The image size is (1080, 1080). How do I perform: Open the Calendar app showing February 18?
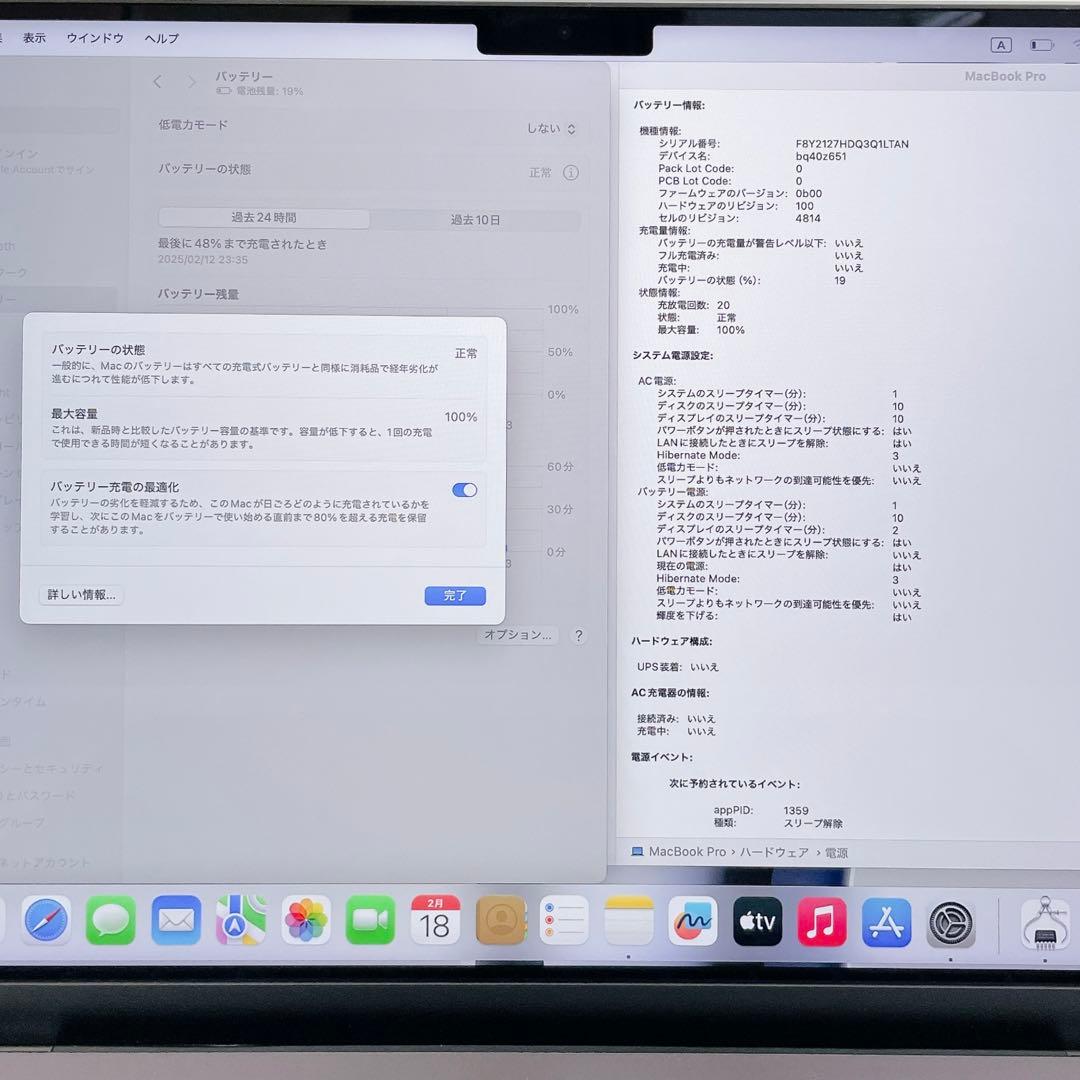click(434, 921)
